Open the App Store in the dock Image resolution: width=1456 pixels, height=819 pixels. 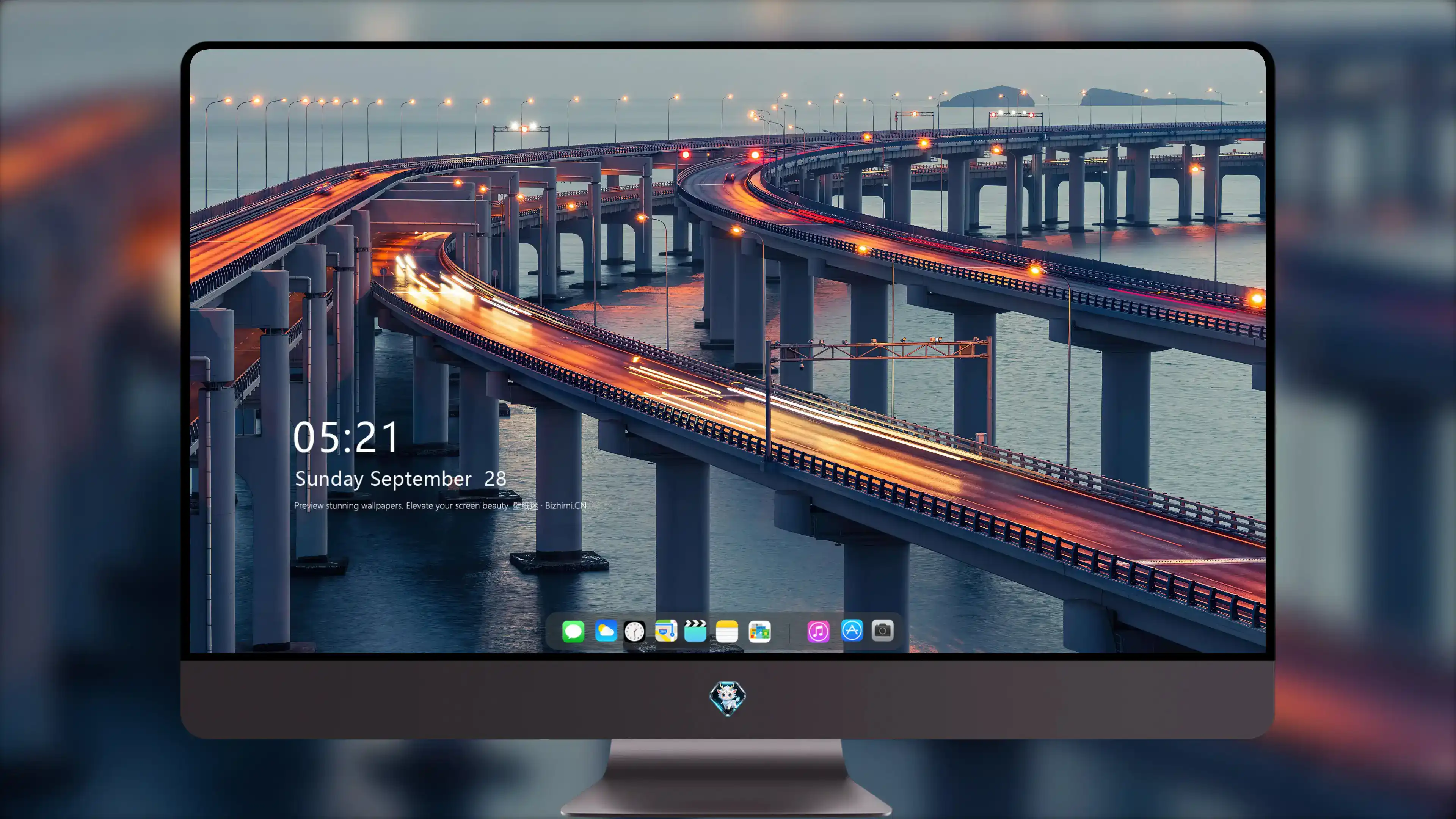pyautogui.click(x=852, y=630)
